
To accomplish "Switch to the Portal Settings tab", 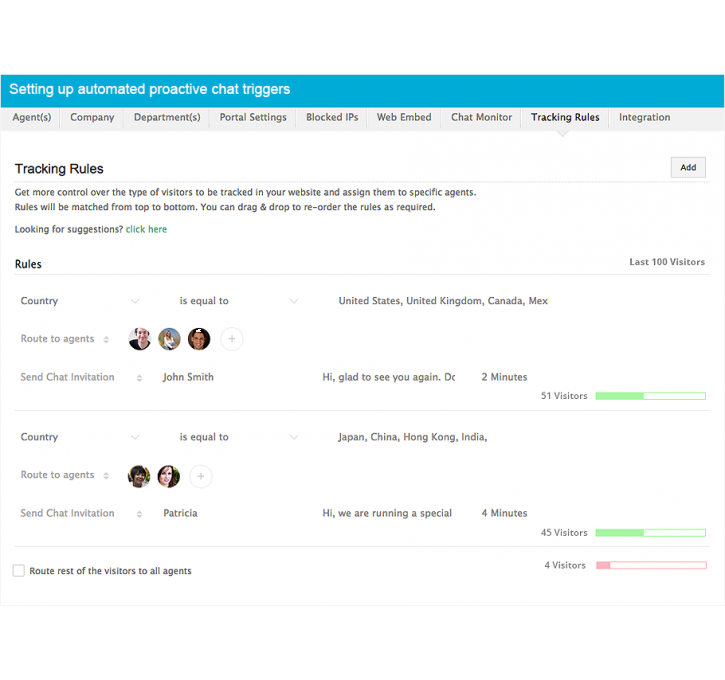I will [x=253, y=118].
